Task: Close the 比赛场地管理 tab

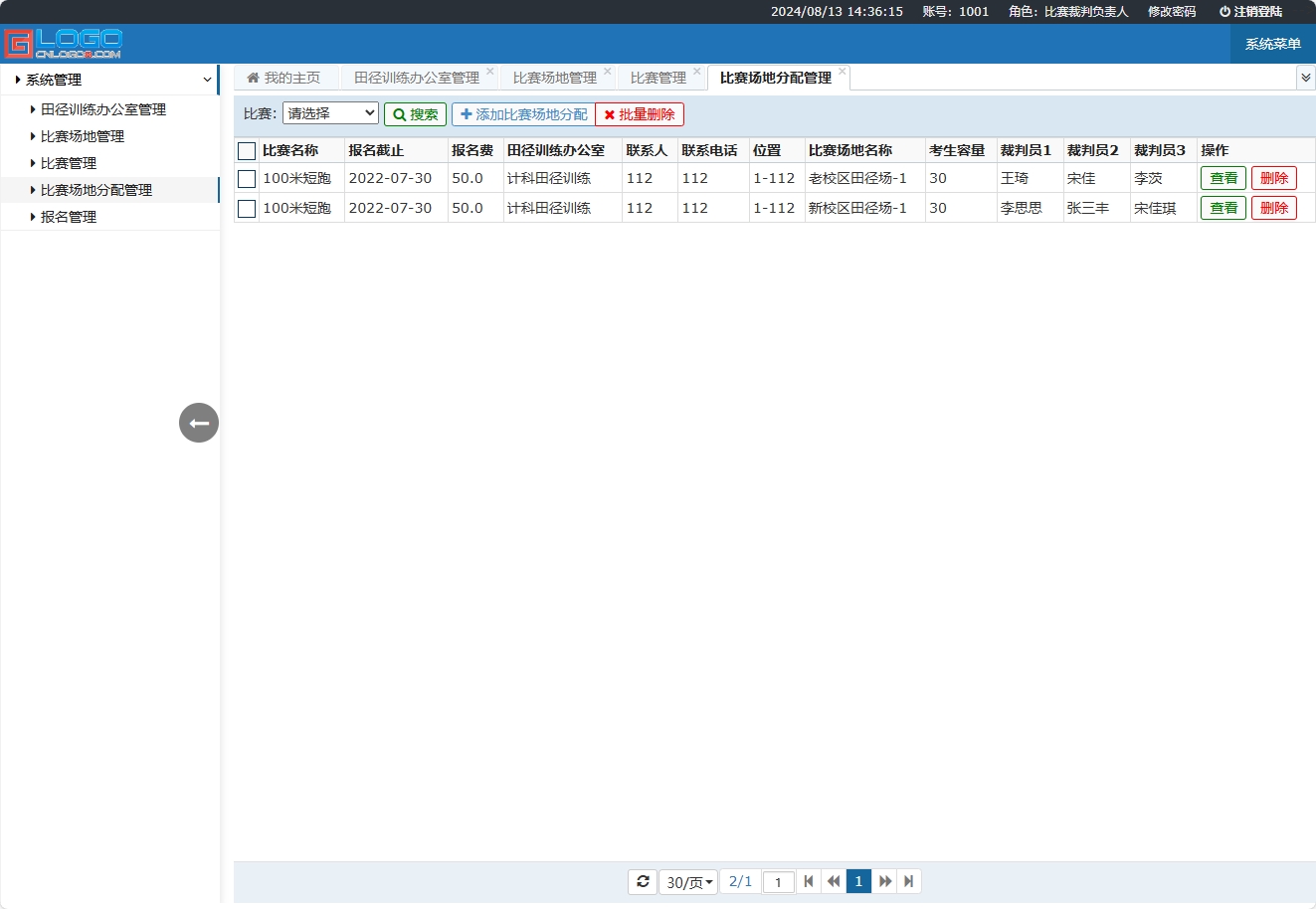Action: pos(608,72)
